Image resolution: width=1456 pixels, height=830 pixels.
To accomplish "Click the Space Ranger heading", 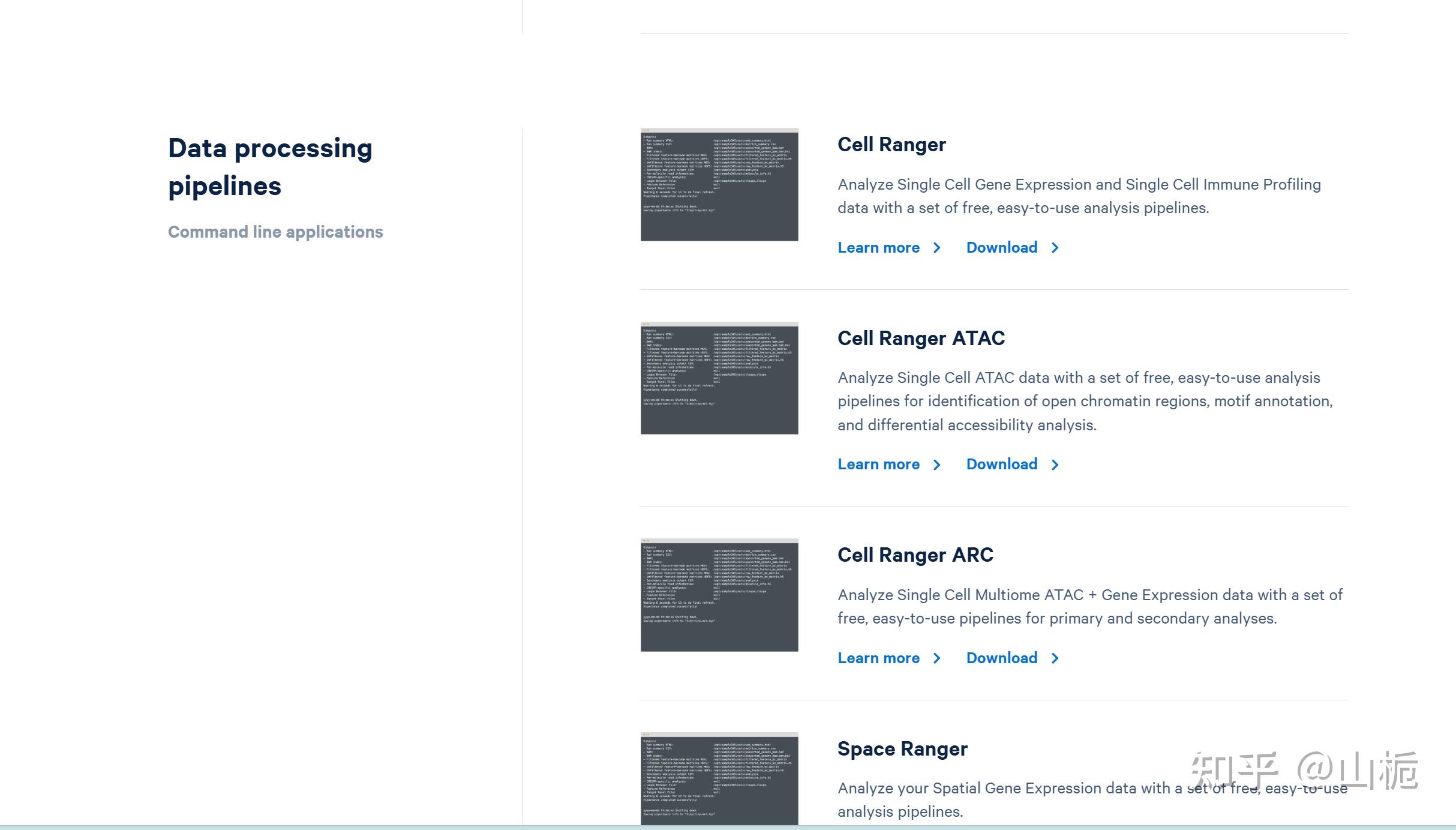I will coord(902,749).
